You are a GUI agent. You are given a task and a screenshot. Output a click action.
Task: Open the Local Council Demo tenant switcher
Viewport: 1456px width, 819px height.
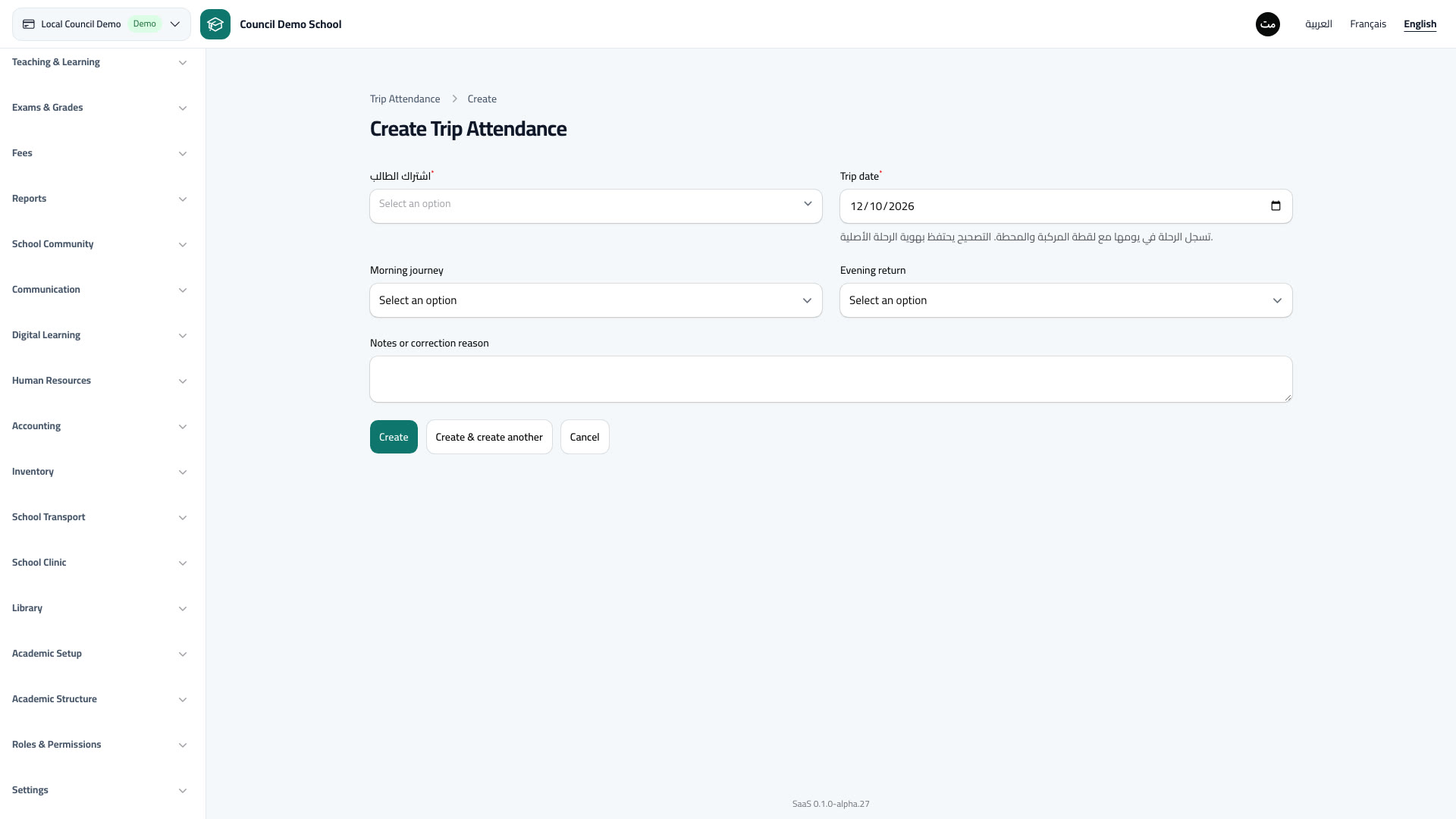(x=102, y=24)
